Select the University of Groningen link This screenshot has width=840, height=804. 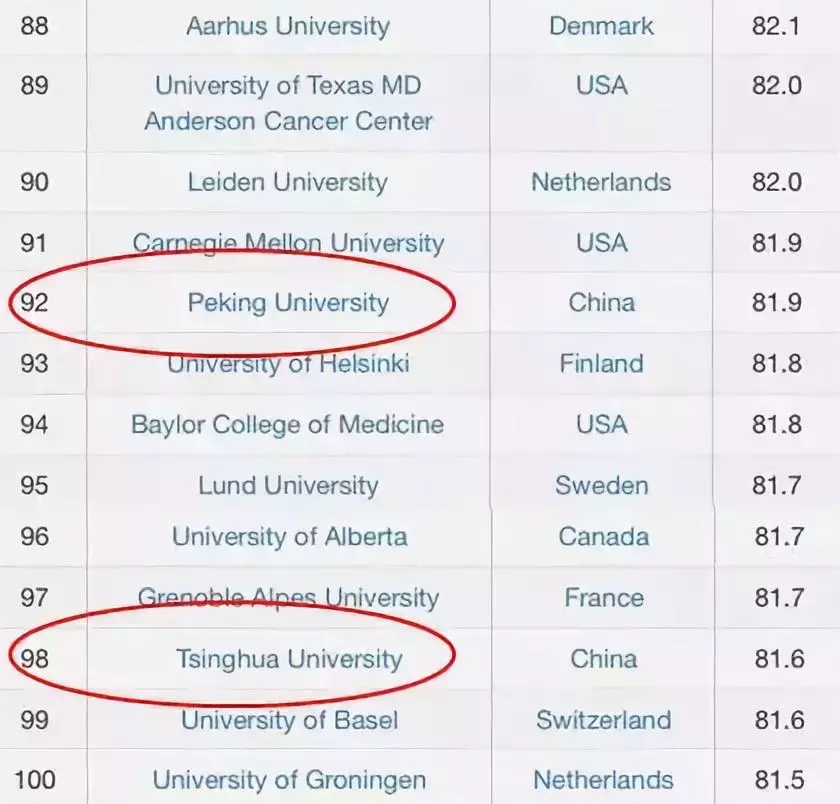289,780
